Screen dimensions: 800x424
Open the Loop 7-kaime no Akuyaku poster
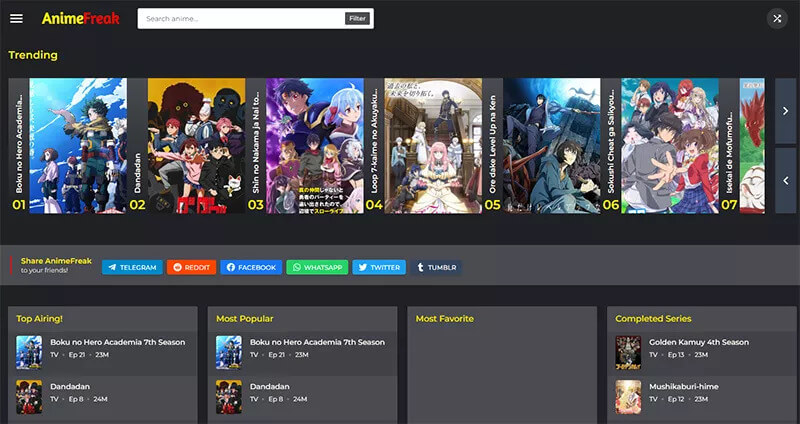pos(433,145)
